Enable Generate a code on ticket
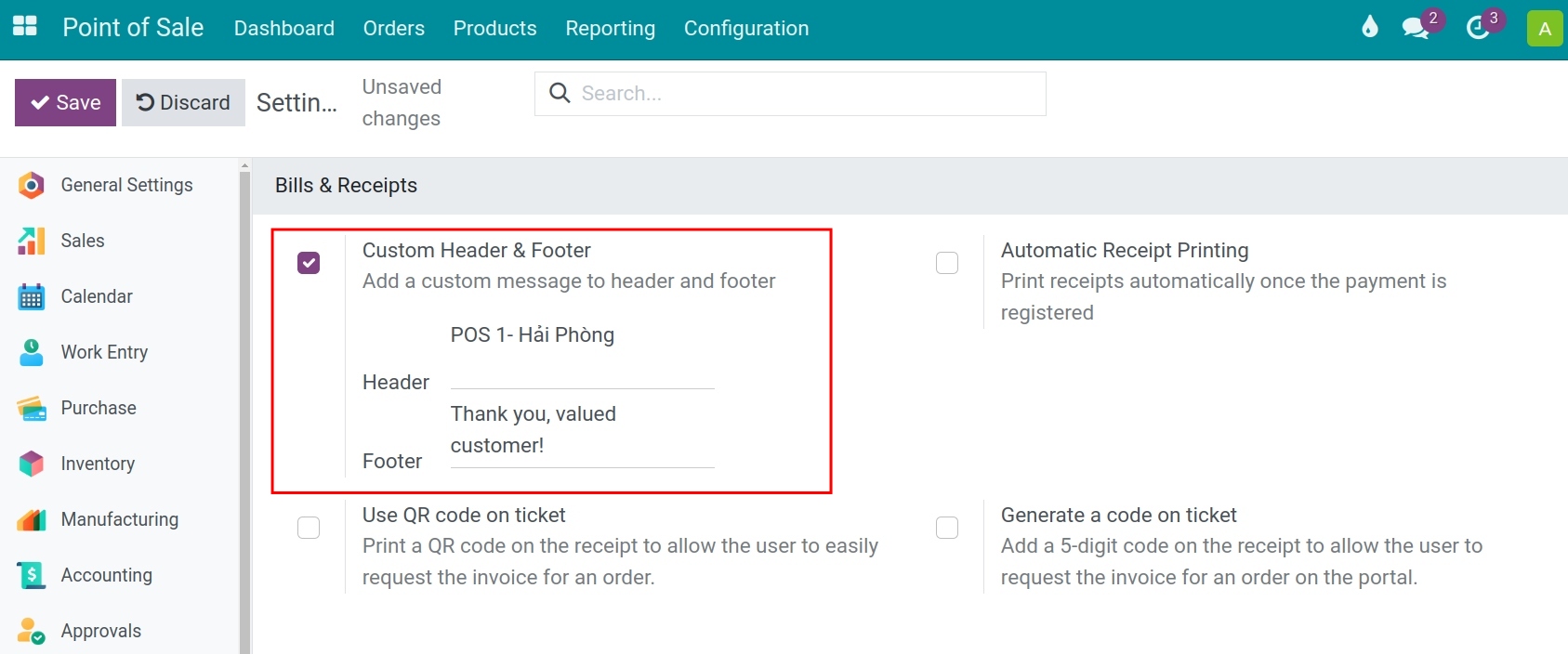 [947, 528]
